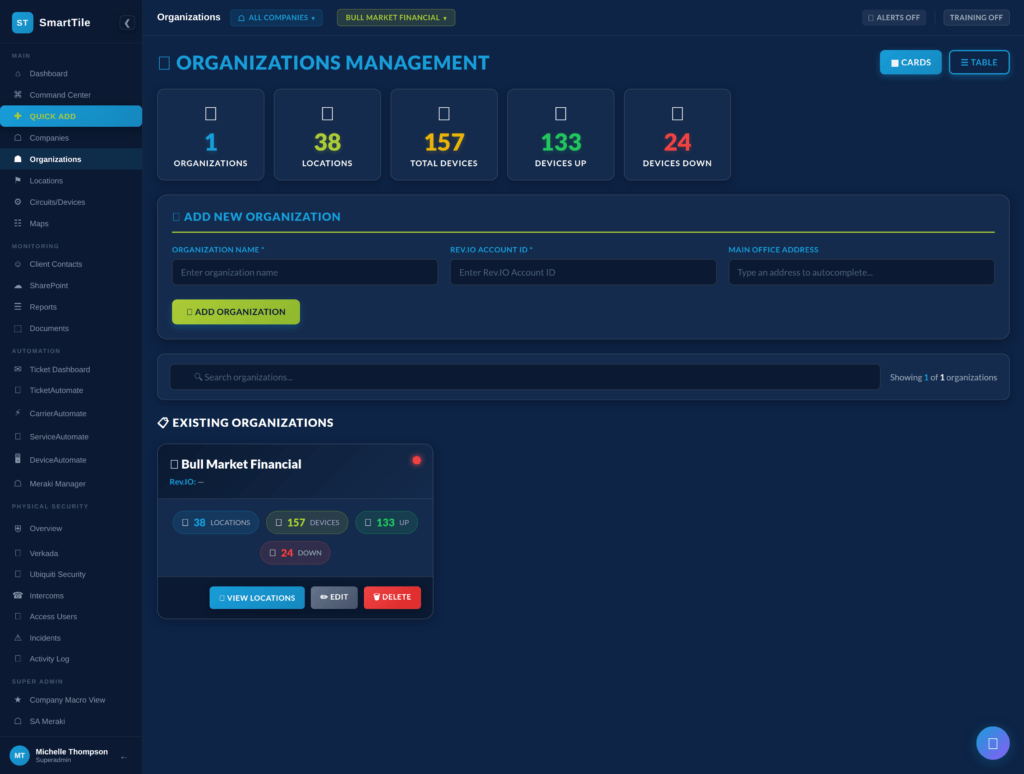Focus the Organization Name input field
The width and height of the screenshot is (1024, 774).
305,272
